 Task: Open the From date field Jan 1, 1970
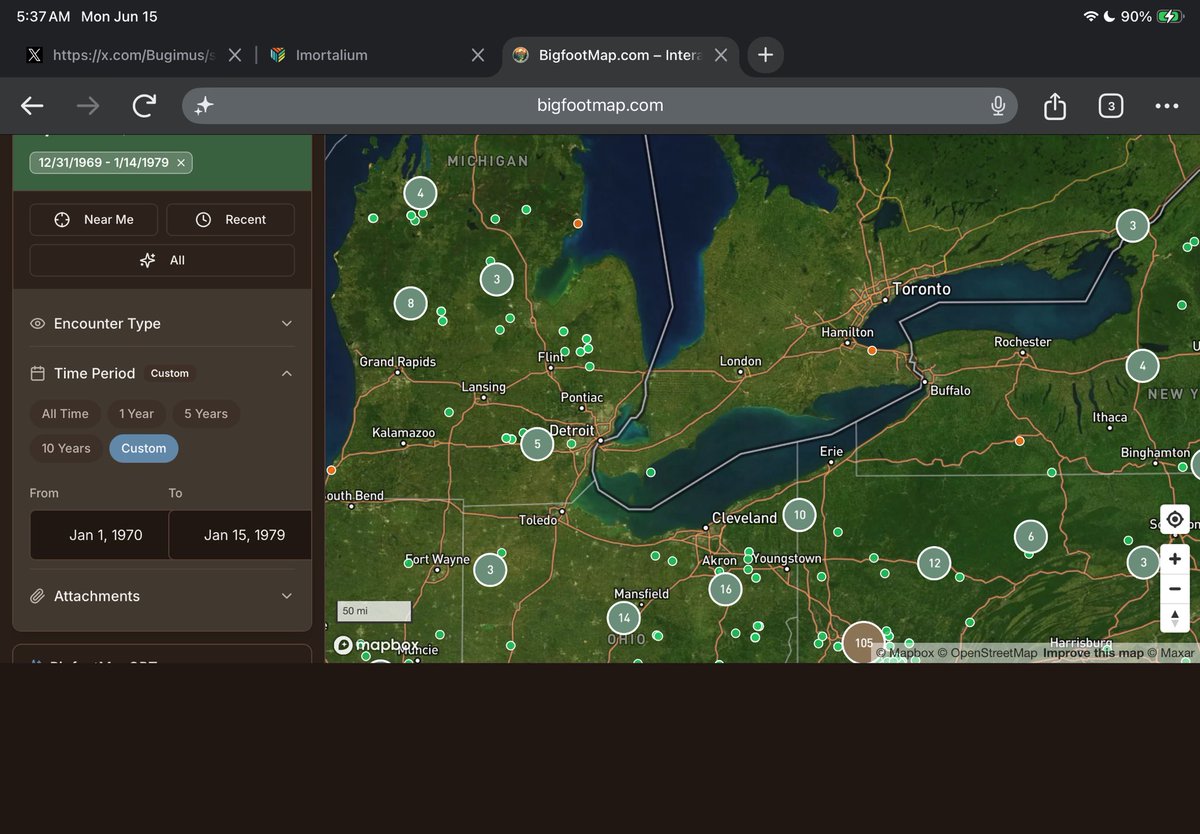(99, 535)
